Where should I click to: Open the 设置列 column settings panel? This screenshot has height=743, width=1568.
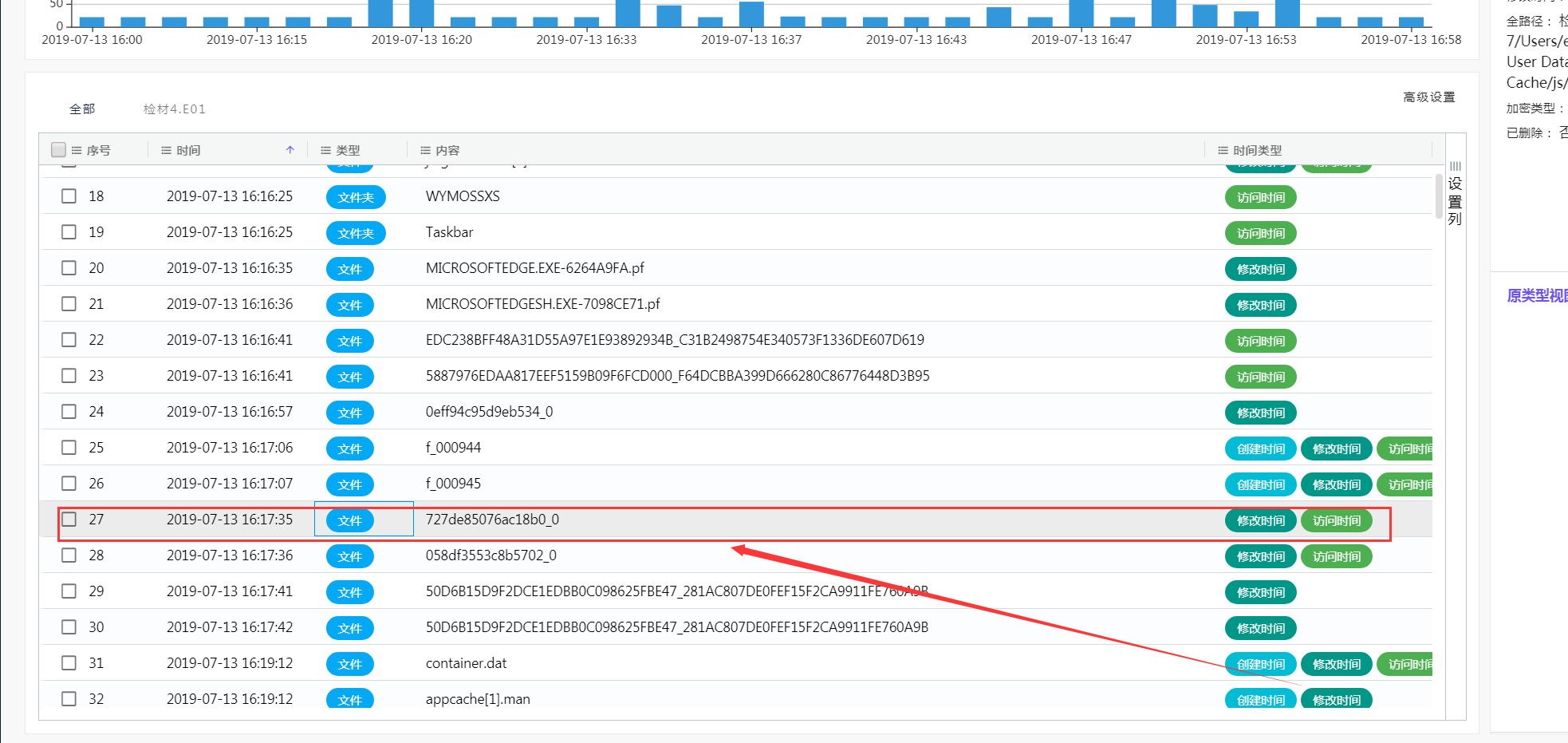tap(1455, 192)
